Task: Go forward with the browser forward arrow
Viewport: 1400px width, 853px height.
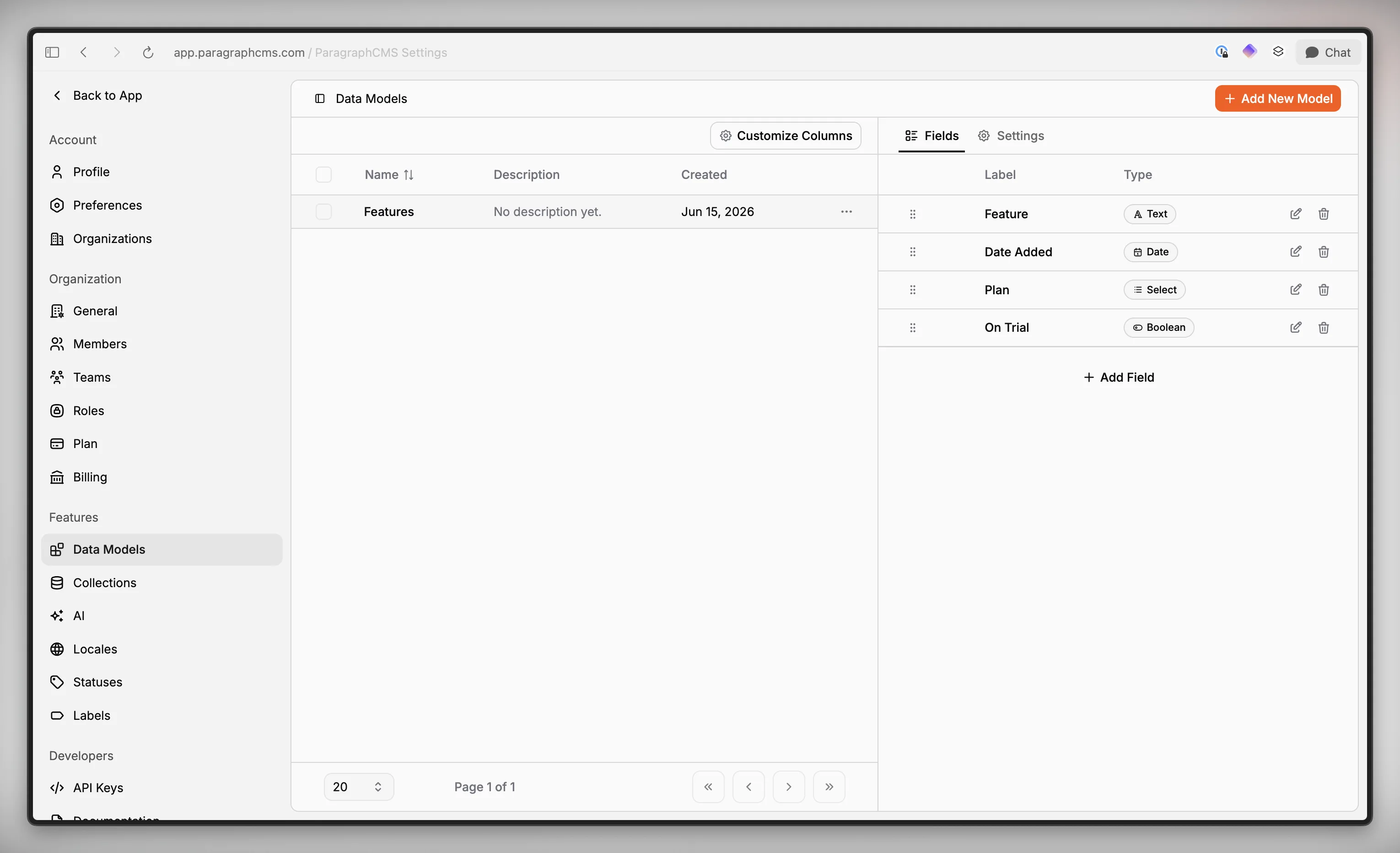Action: click(x=117, y=52)
